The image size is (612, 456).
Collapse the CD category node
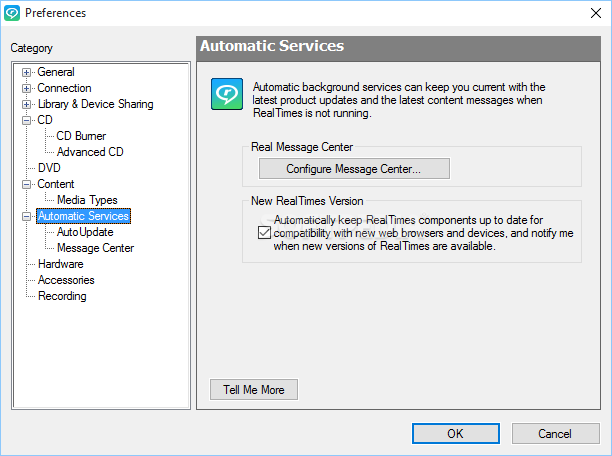pyautogui.click(x=26, y=120)
